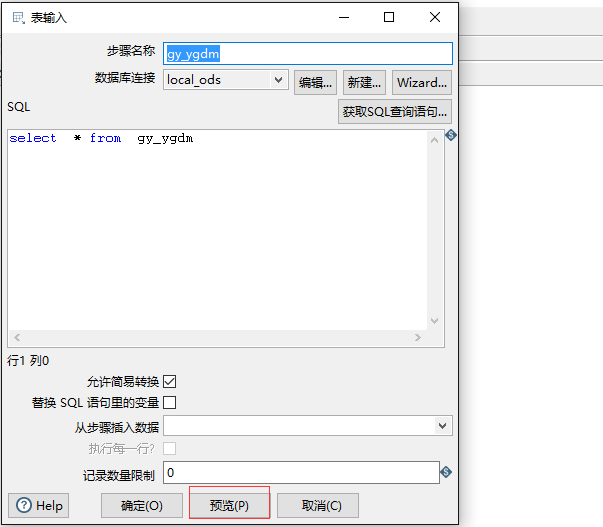This screenshot has width=603, height=527.
Task: Confirm with the 确定(O) button
Action: 142,505
